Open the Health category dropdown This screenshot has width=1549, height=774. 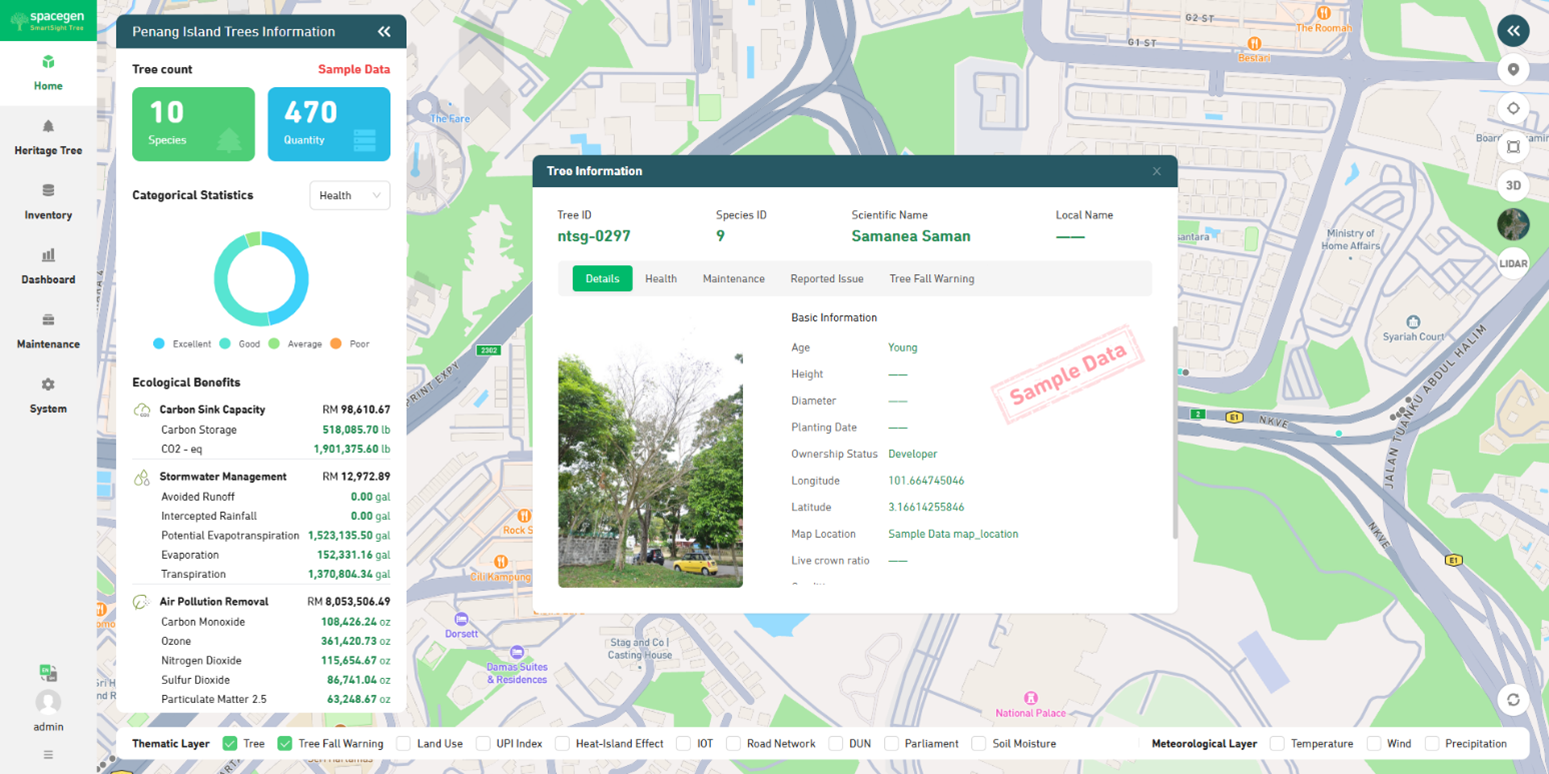coord(350,196)
